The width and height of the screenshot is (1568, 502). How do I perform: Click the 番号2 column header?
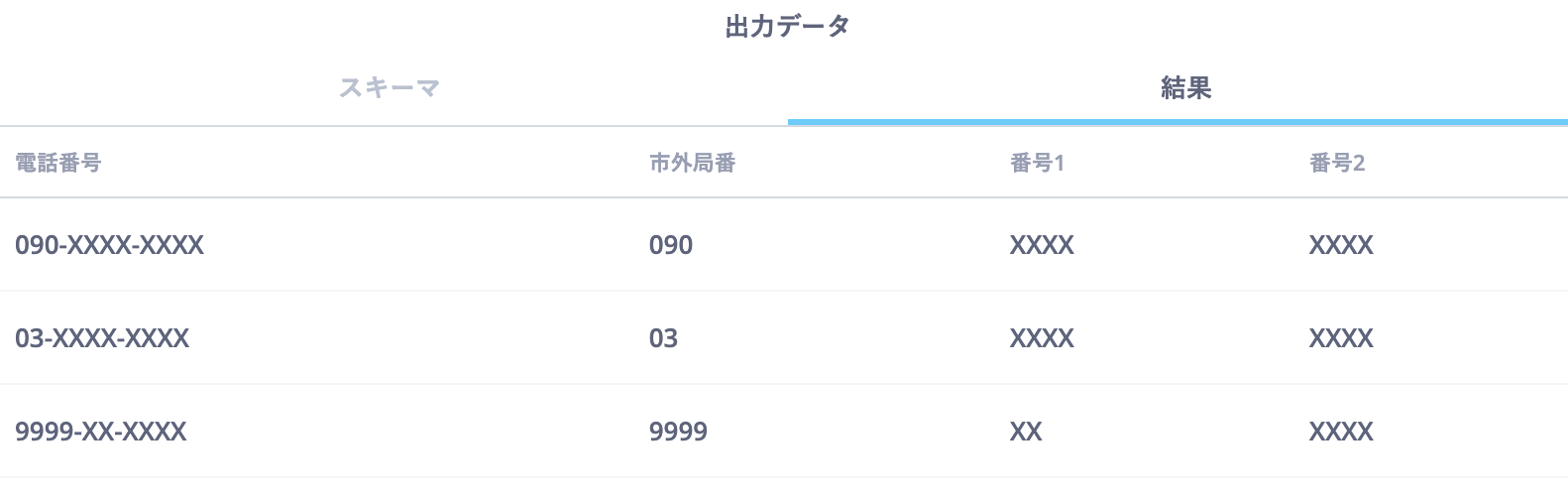1337,163
